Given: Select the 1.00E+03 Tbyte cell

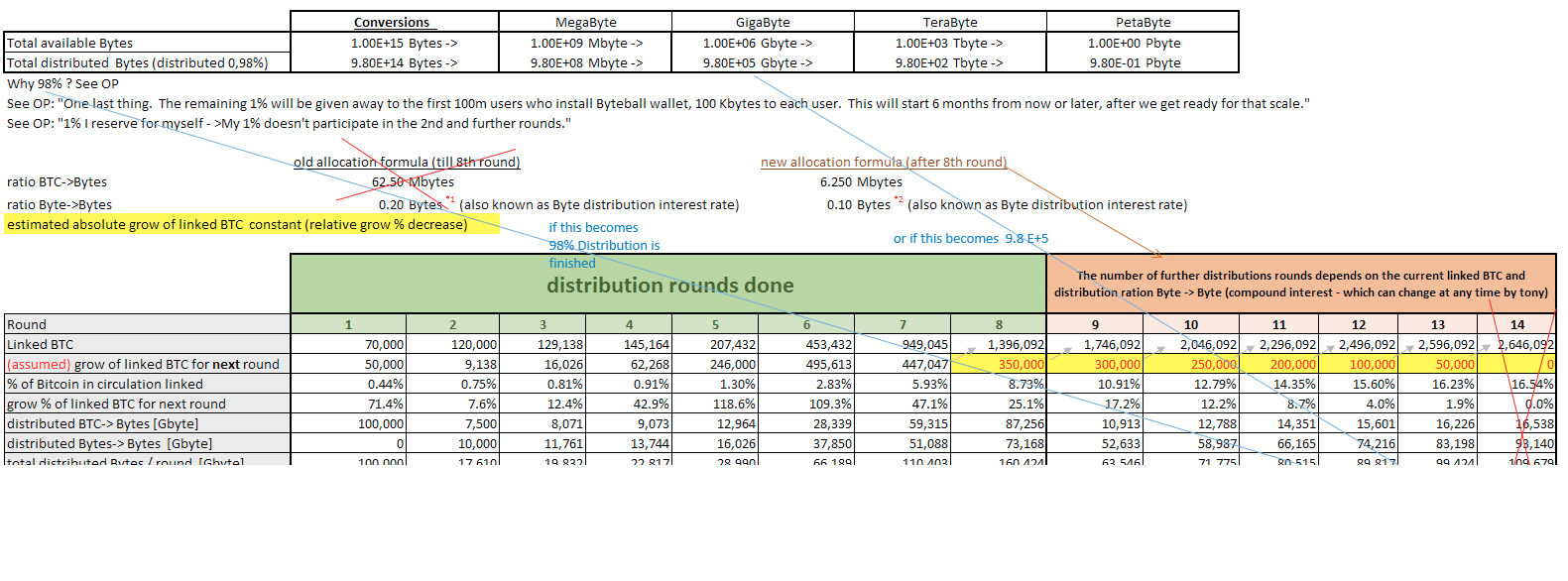Looking at the screenshot, I should pos(950,43).
